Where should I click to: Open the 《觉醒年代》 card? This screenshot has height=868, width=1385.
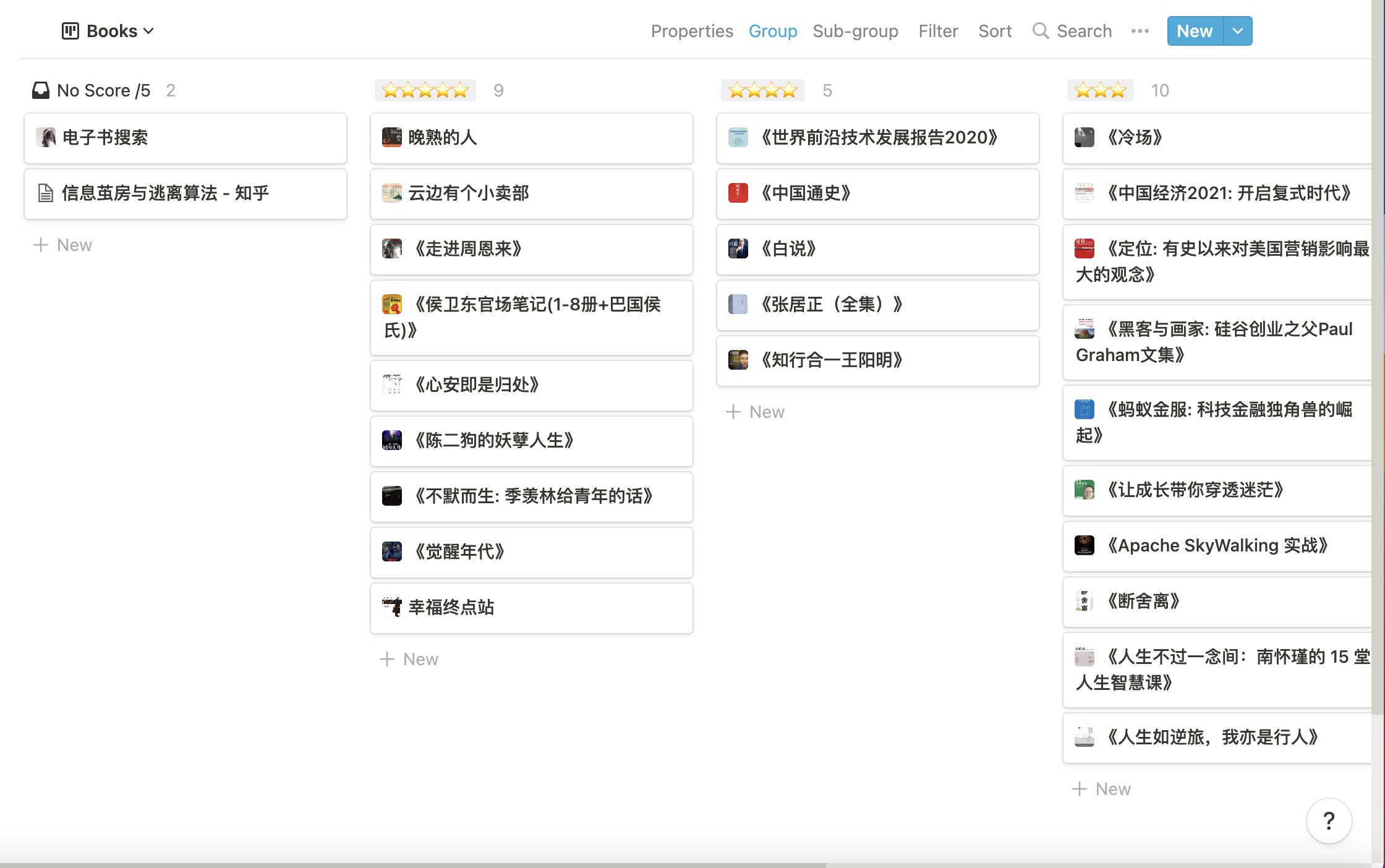pyautogui.click(x=531, y=552)
